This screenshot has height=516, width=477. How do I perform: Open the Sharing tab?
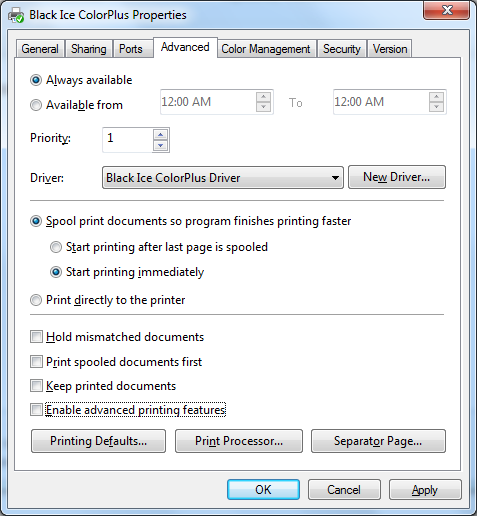coord(89,49)
